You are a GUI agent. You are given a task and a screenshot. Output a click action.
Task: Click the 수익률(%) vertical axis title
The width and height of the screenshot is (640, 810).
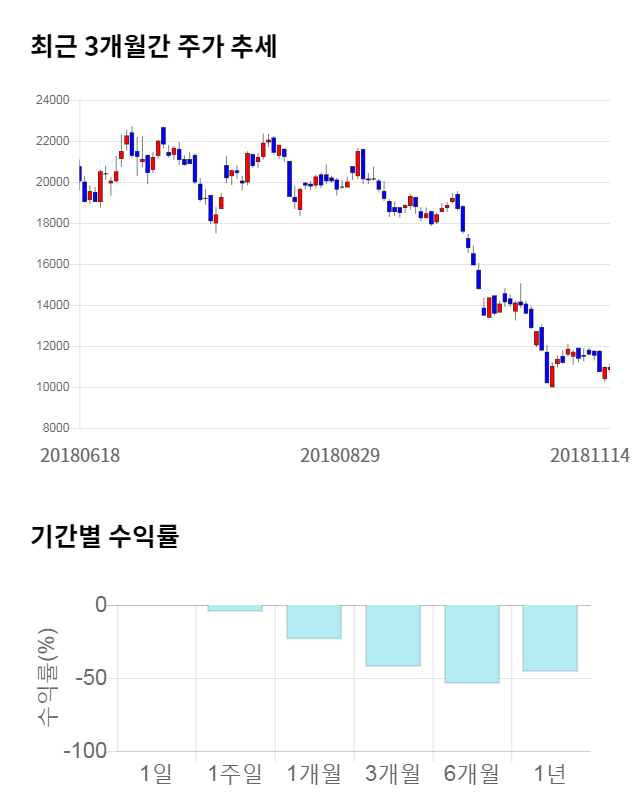click(x=47, y=677)
